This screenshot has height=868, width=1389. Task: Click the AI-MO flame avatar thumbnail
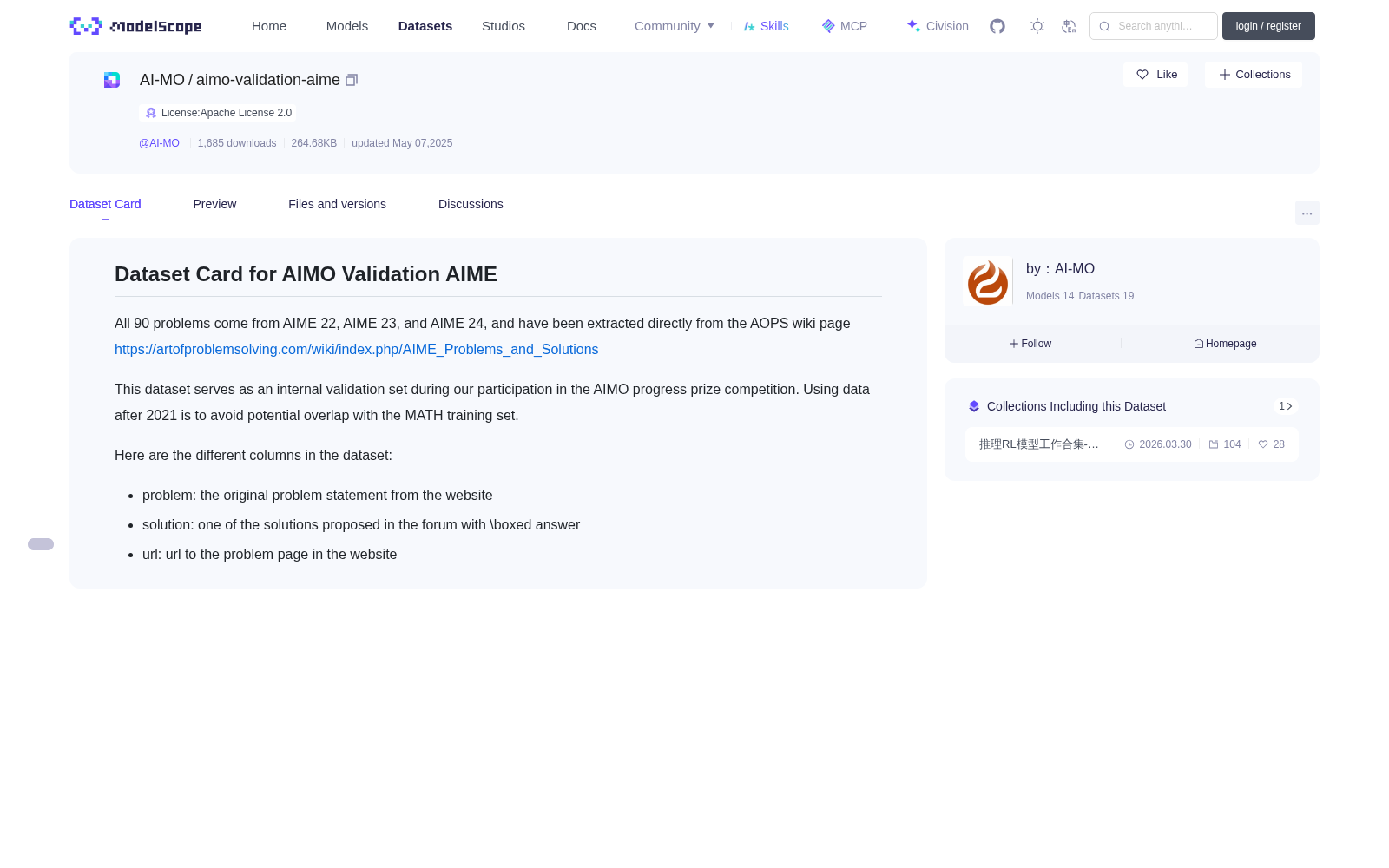[x=987, y=281]
